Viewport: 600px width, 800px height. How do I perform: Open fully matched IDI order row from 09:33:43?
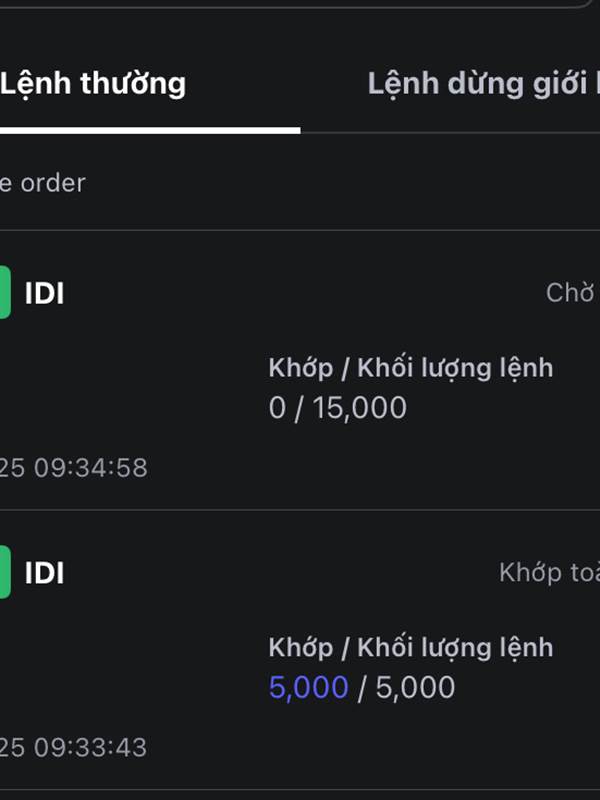click(x=300, y=649)
